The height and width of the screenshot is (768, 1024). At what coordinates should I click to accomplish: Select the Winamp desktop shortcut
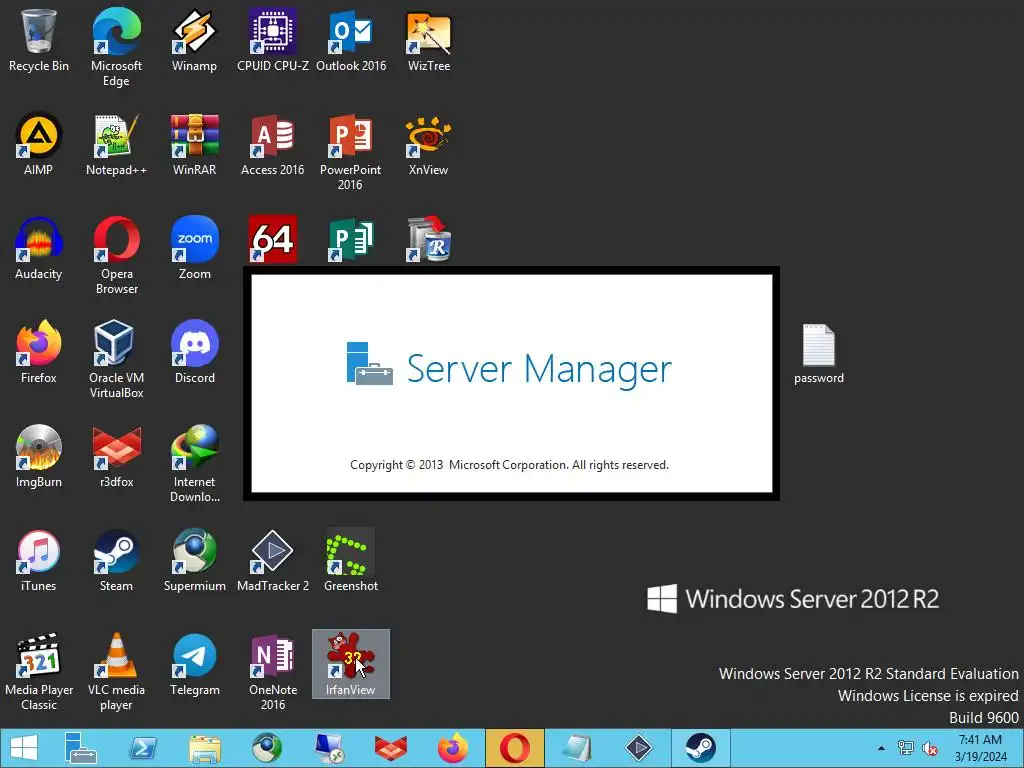(194, 40)
